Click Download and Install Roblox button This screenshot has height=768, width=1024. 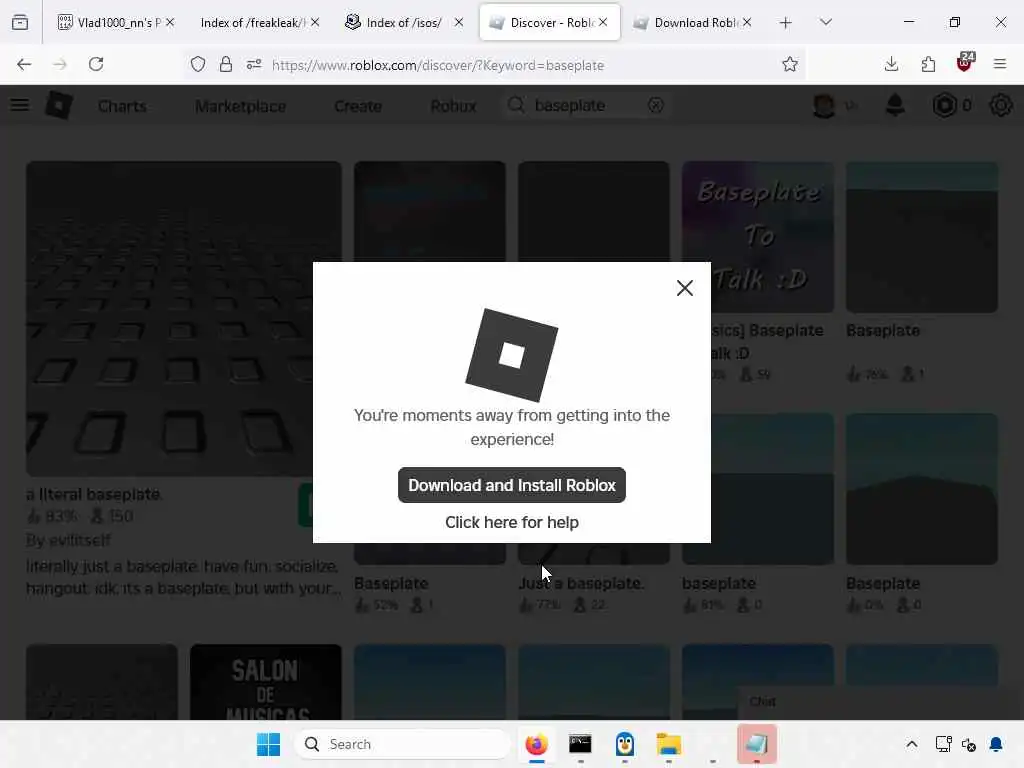(511, 485)
